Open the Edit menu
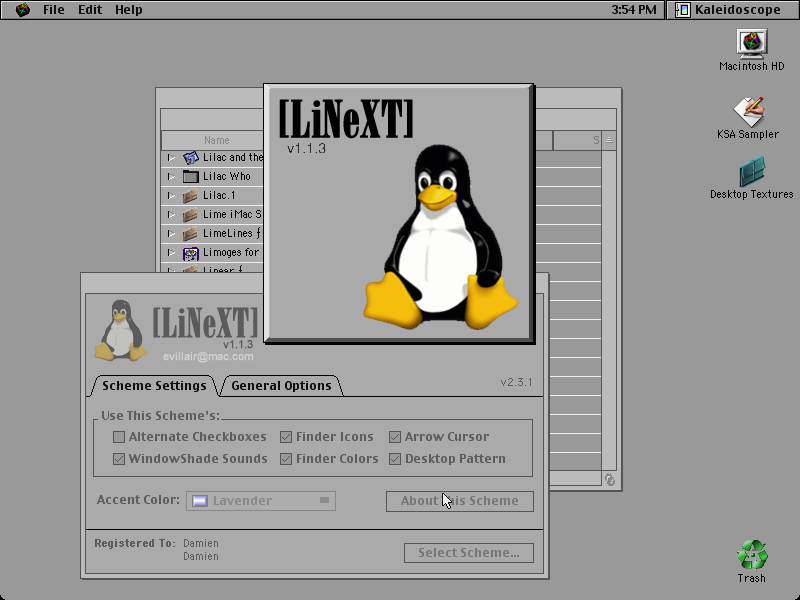 point(90,10)
